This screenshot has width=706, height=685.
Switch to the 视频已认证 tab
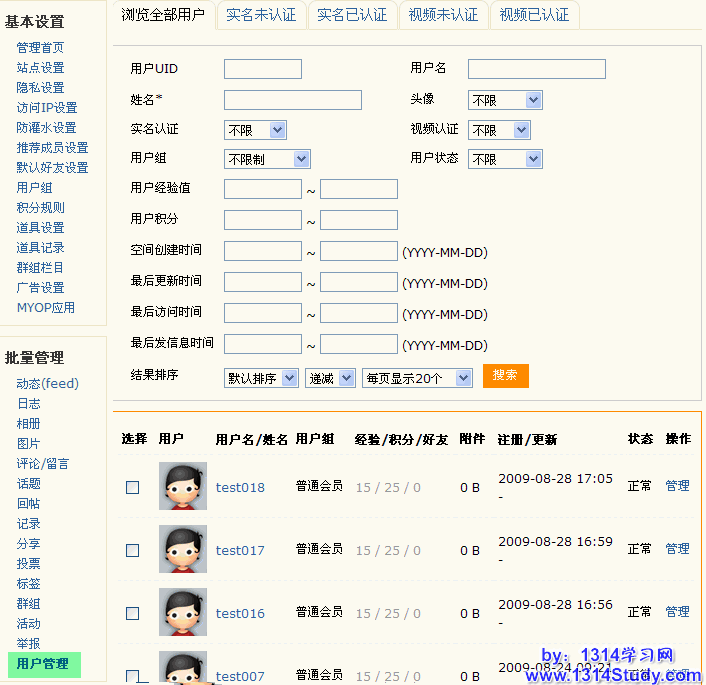(x=534, y=15)
